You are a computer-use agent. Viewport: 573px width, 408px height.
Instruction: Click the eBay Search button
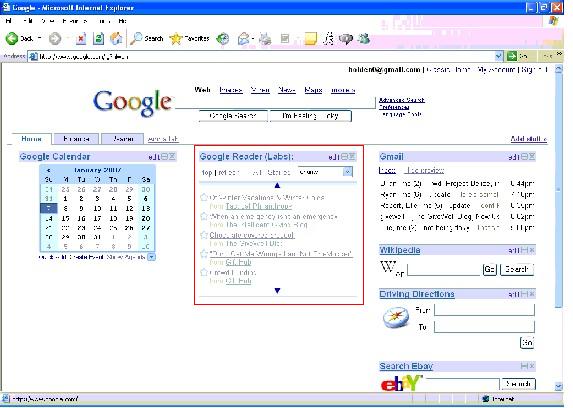[519, 384]
